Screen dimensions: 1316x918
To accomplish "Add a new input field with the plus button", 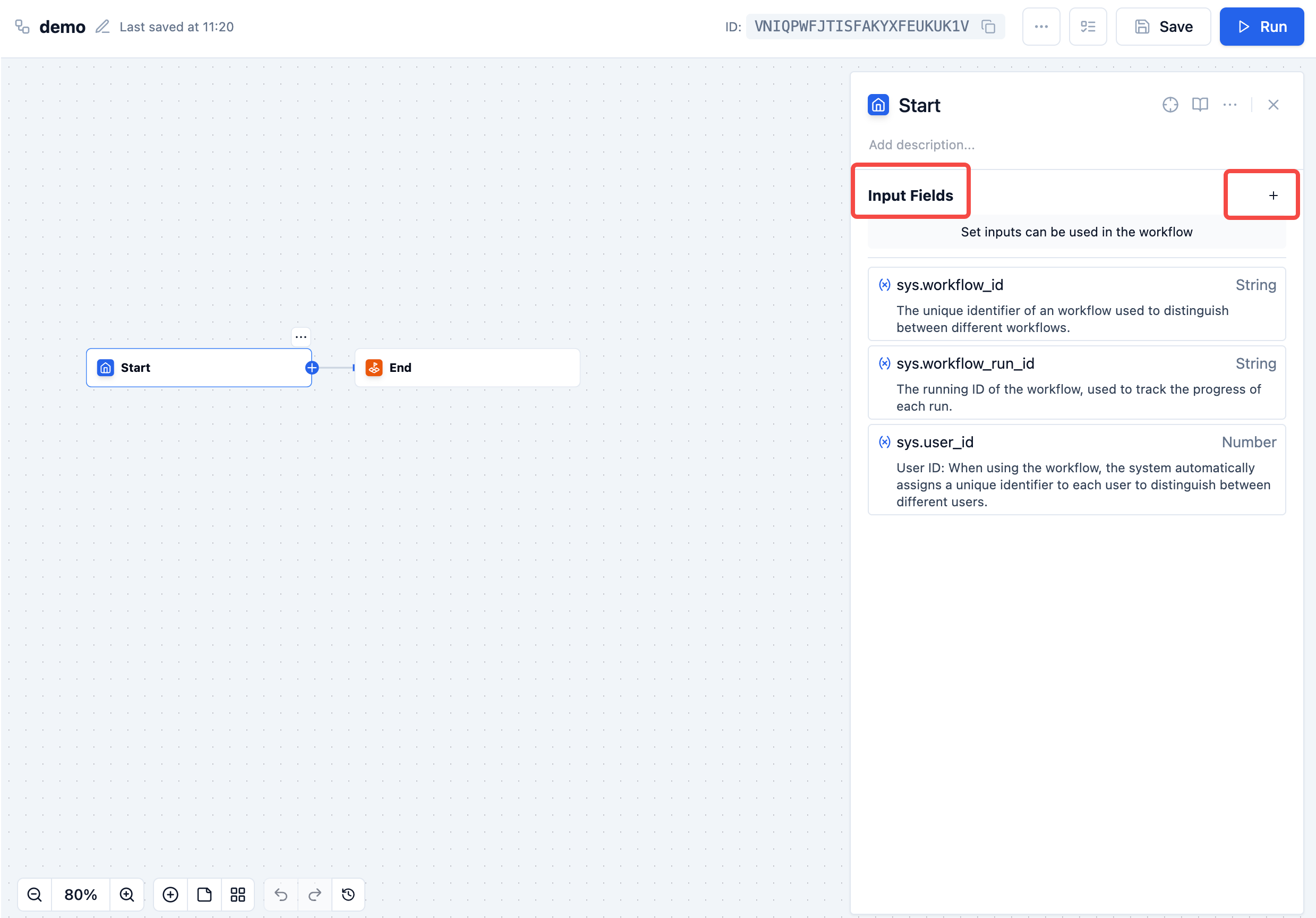I will pyautogui.click(x=1273, y=195).
